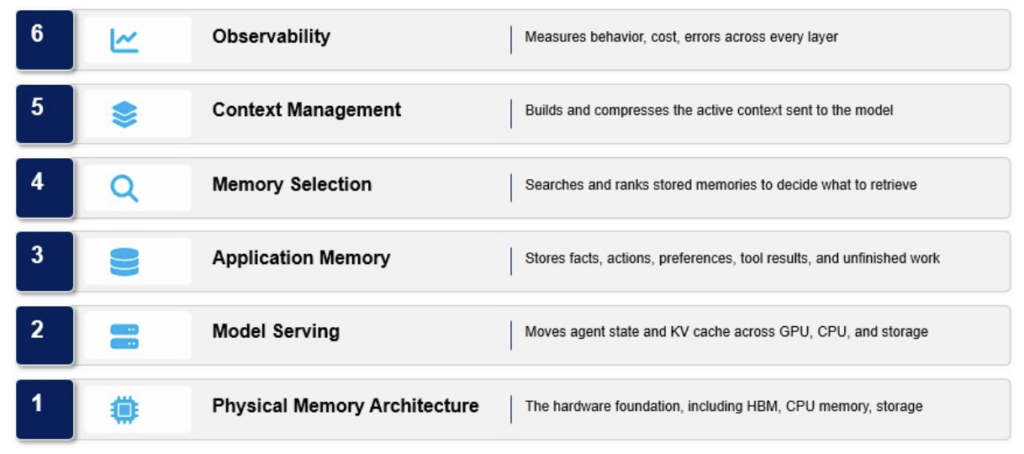This screenshot has height=454, width=1024.
Task: Click the Context Management title
Action: click(307, 110)
